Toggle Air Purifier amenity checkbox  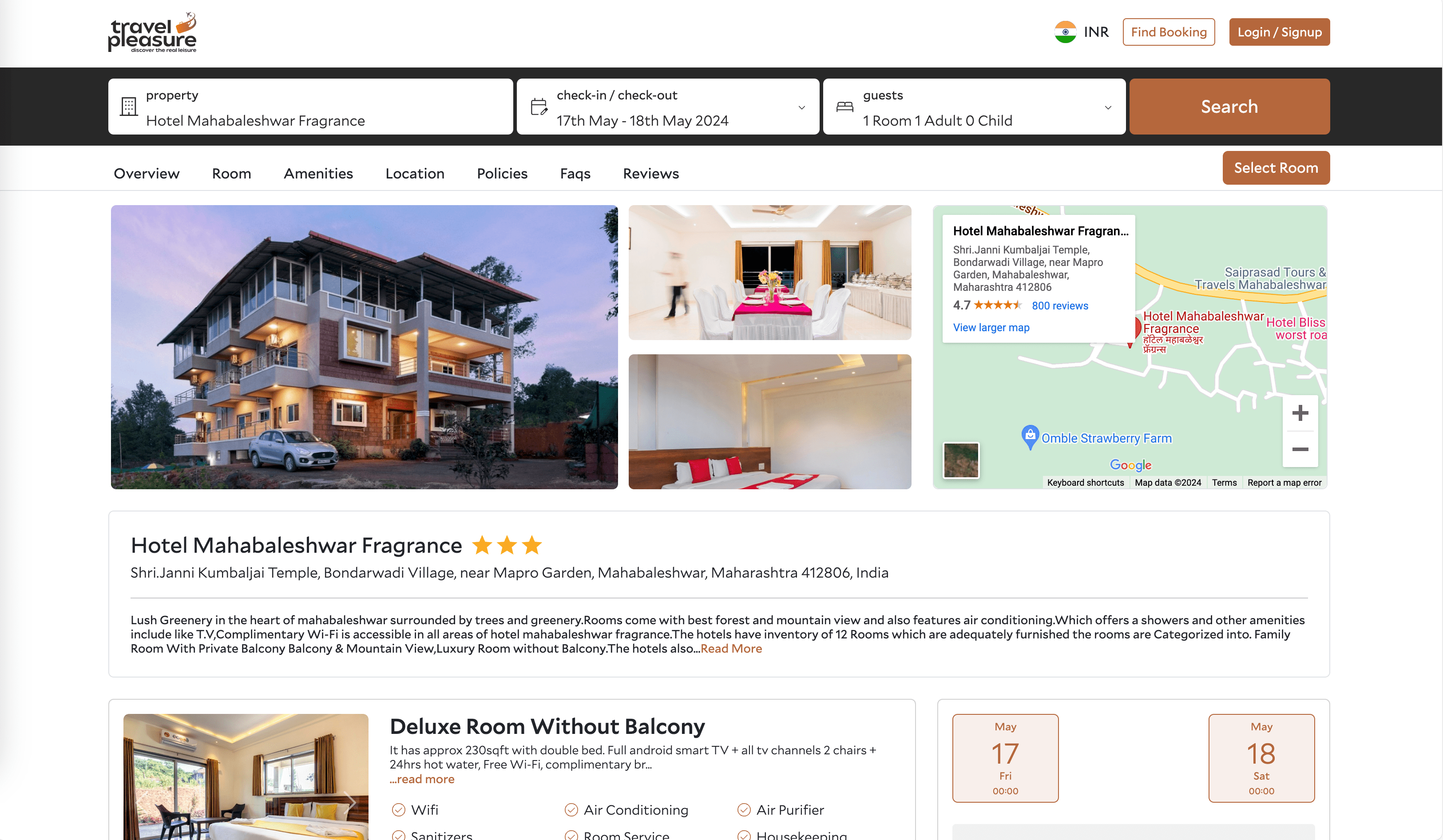(744, 809)
